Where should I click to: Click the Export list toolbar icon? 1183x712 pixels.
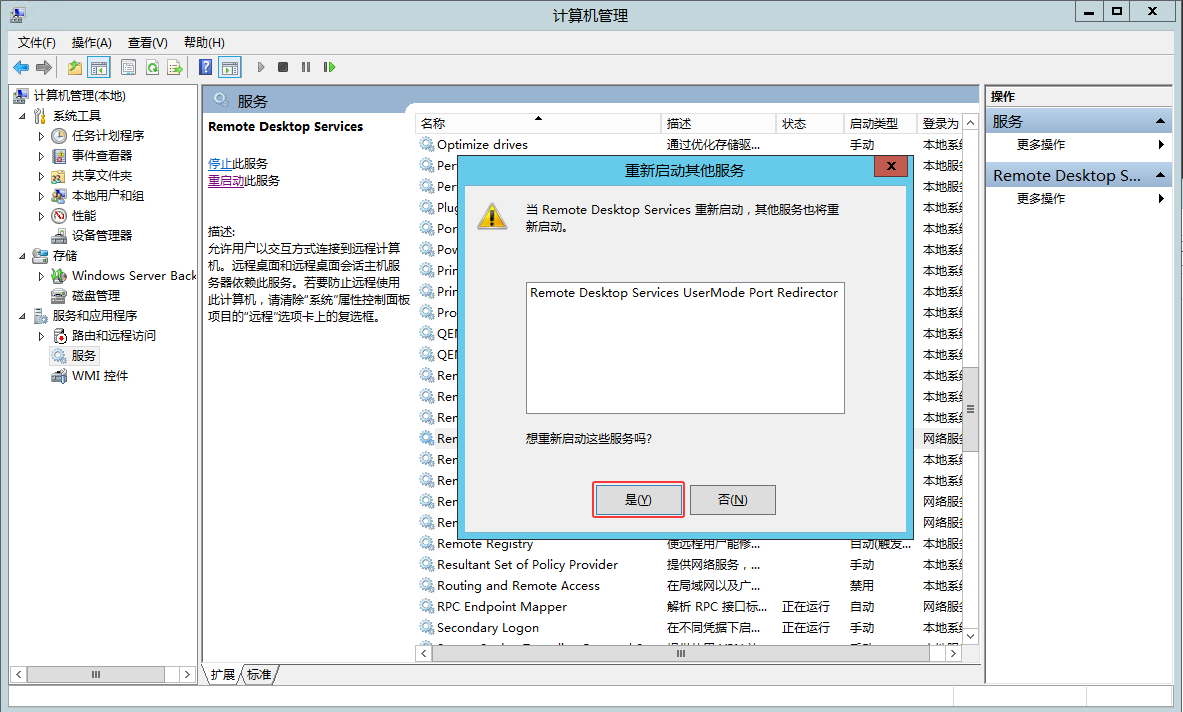(175, 67)
